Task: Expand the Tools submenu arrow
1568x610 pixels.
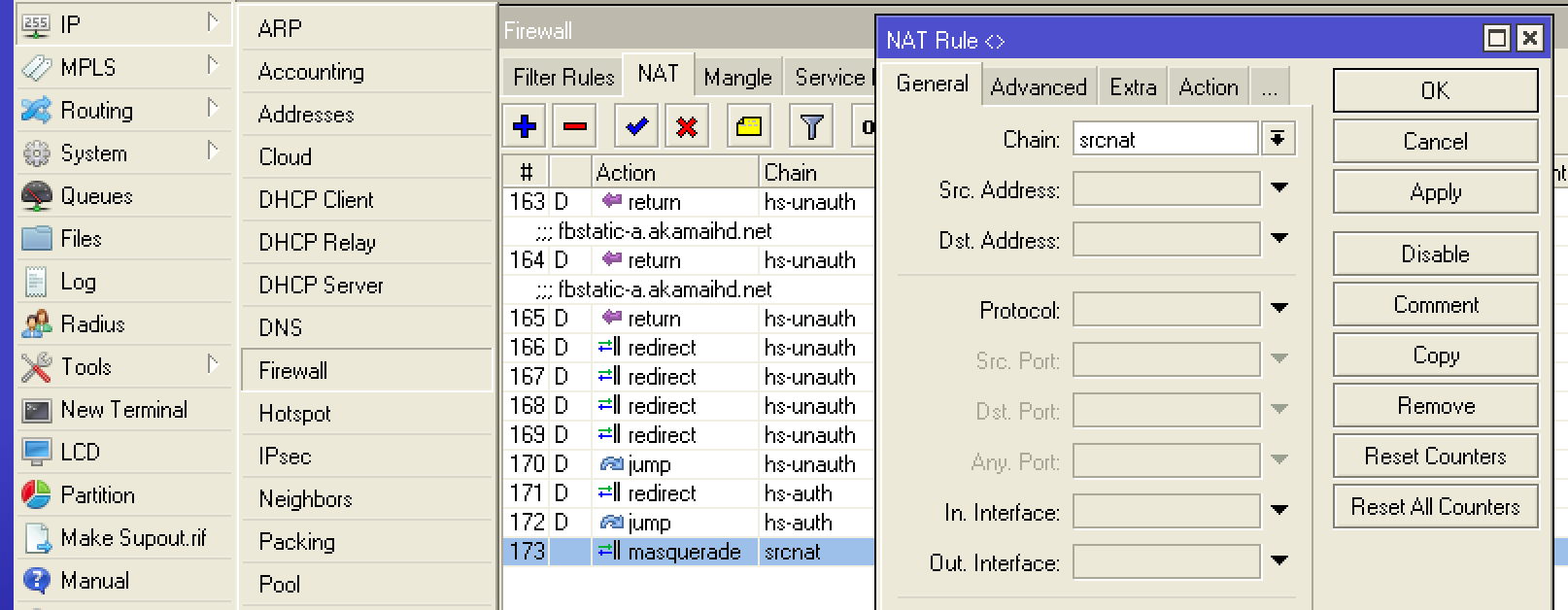Action: (x=212, y=363)
